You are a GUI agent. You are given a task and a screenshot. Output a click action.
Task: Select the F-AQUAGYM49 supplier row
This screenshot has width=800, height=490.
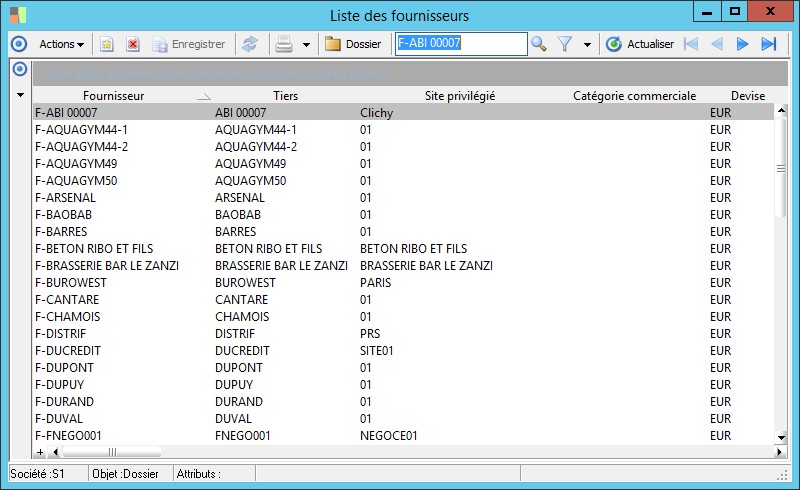(x=403, y=164)
